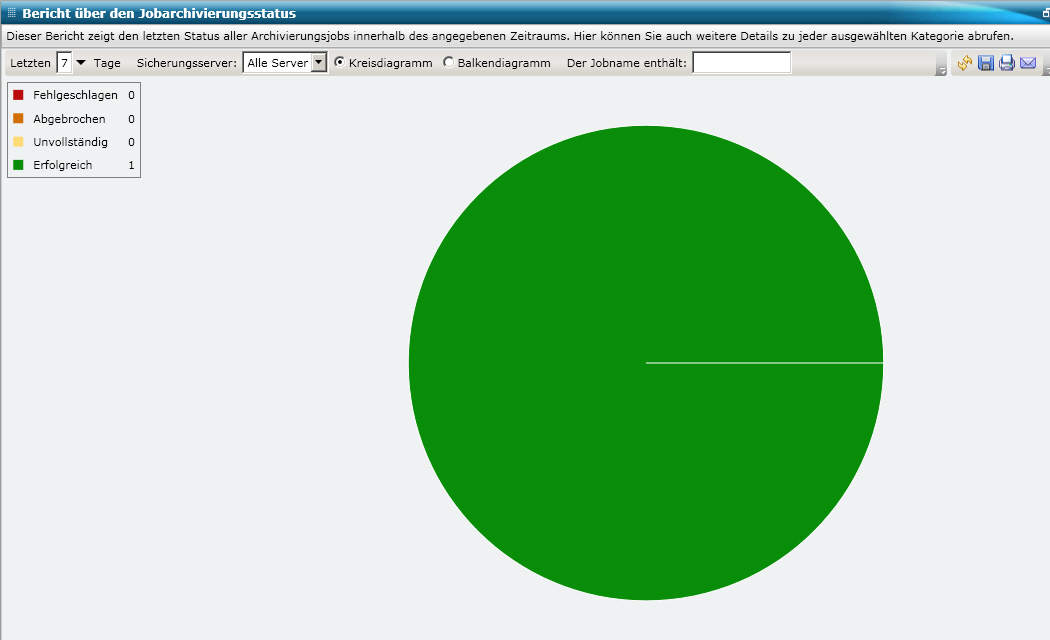This screenshot has width=1050, height=640.
Task: Click the green Erfolgreich legend swatch
Action: [x=18, y=165]
